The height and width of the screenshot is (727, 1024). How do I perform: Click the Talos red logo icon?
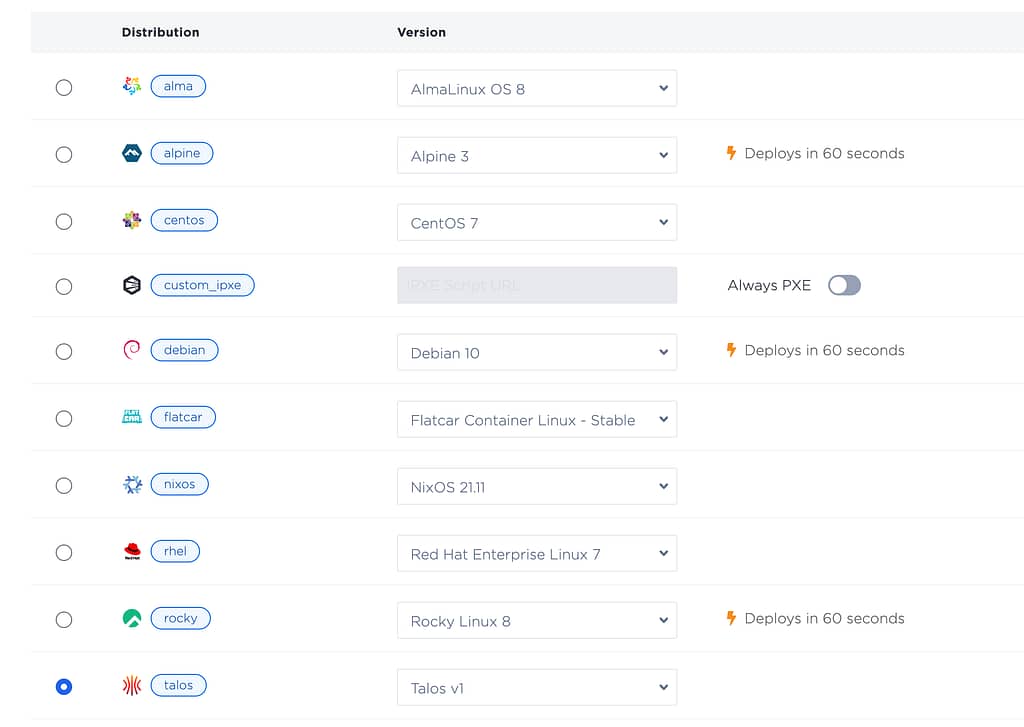pos(132,685)
